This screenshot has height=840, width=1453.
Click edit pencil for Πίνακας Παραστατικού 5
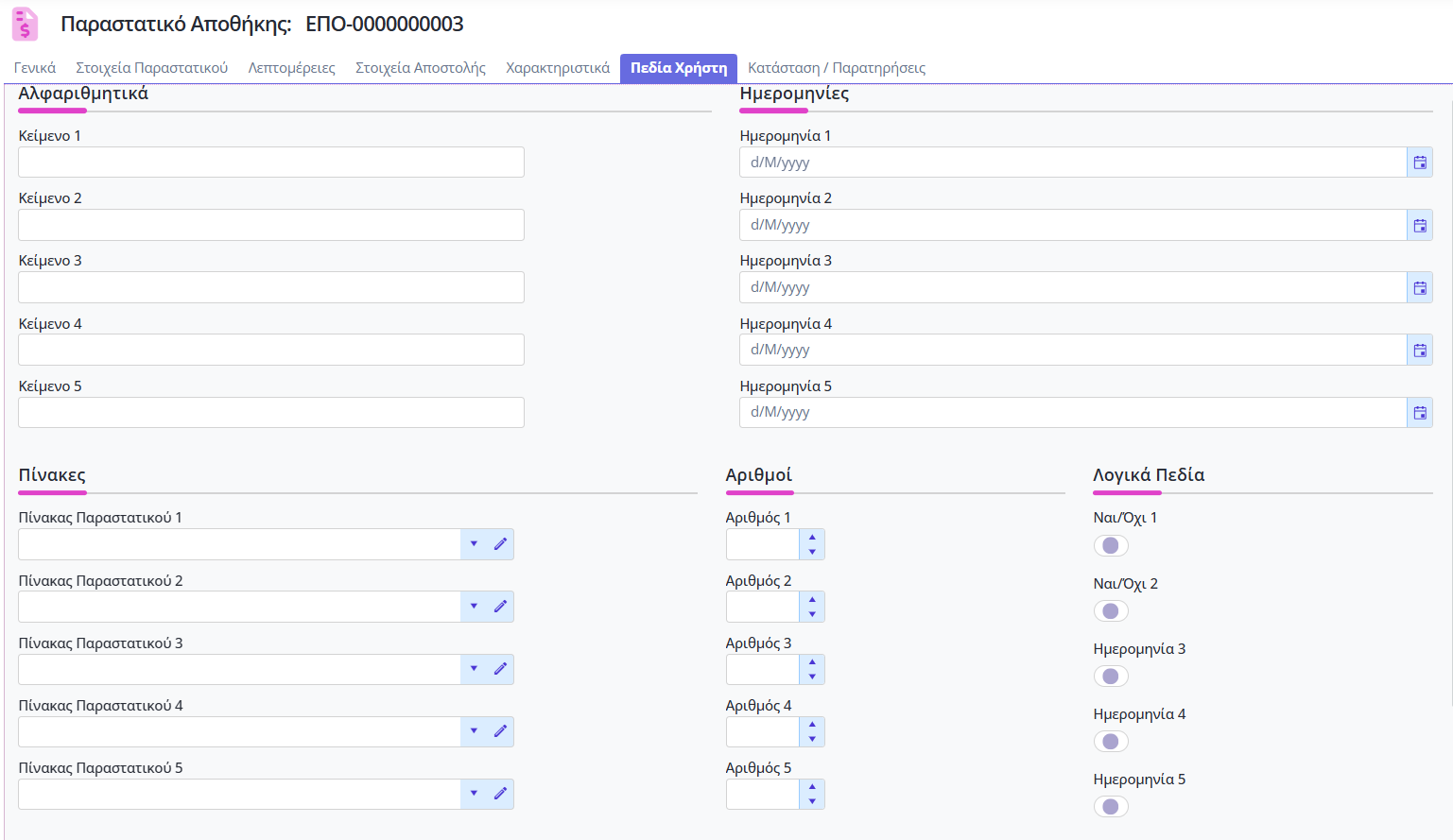pyautogui.click(x=500, y=794)
